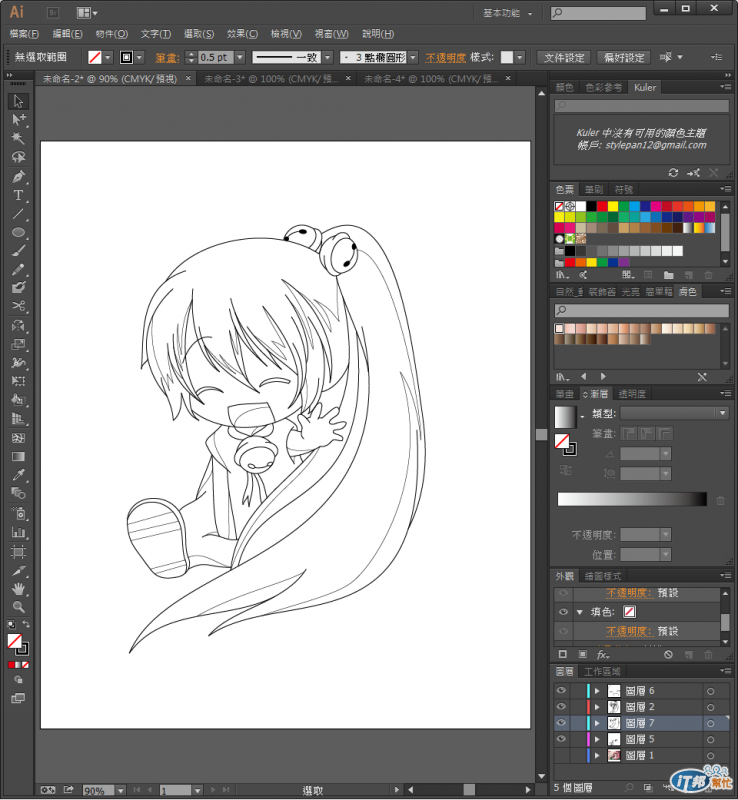Image resolution: width=738 pixels, height=800 pixels.
Task: Click the Kuler search field
Action: (642, 106)
